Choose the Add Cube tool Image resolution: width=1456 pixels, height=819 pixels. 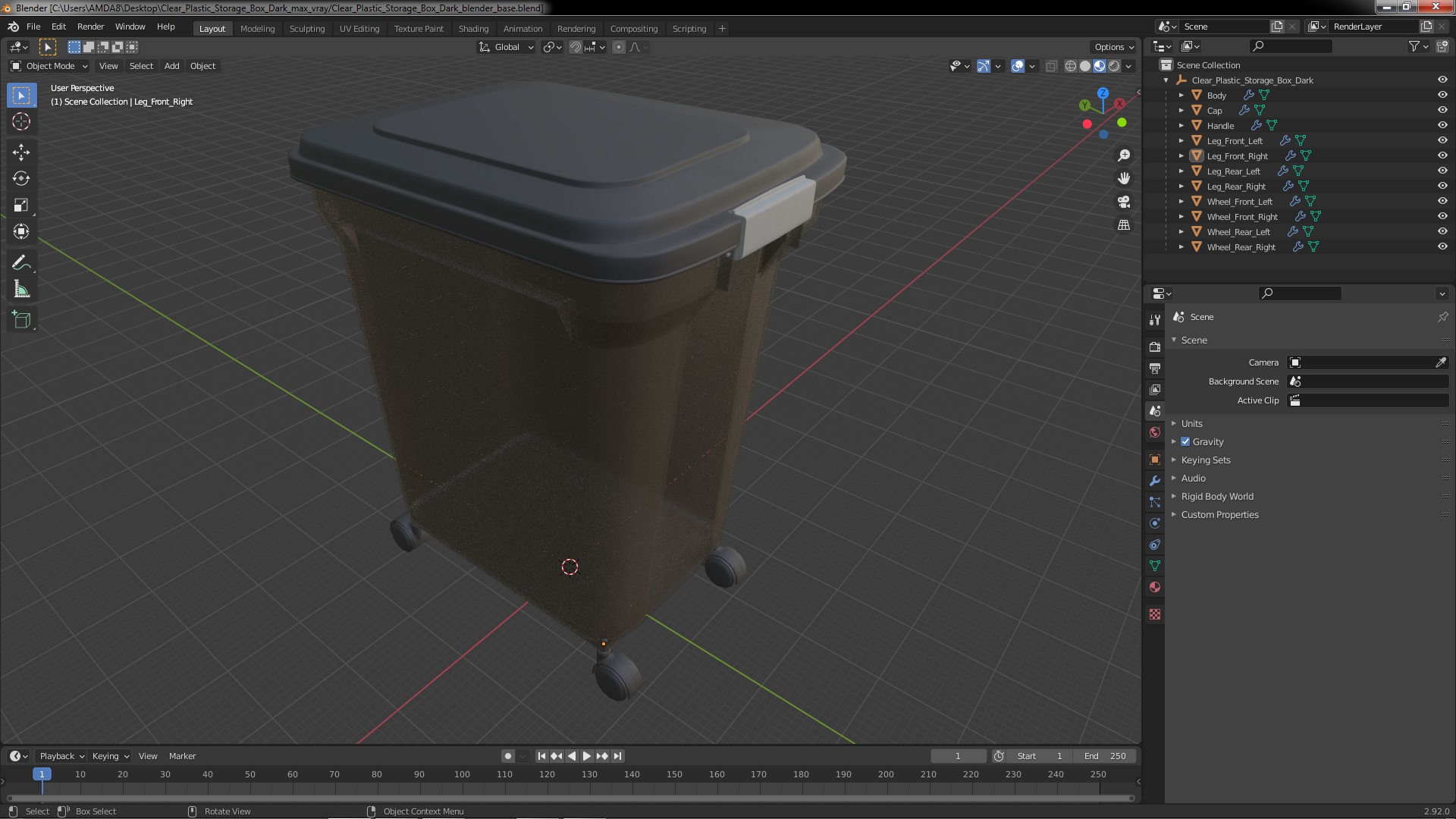pos(21,320)
